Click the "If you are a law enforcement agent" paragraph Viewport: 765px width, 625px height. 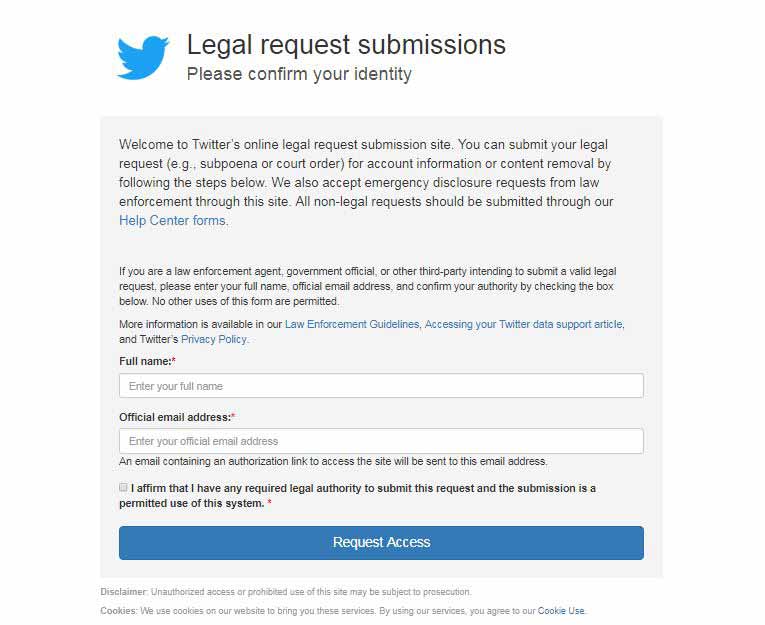pos(365,286)
